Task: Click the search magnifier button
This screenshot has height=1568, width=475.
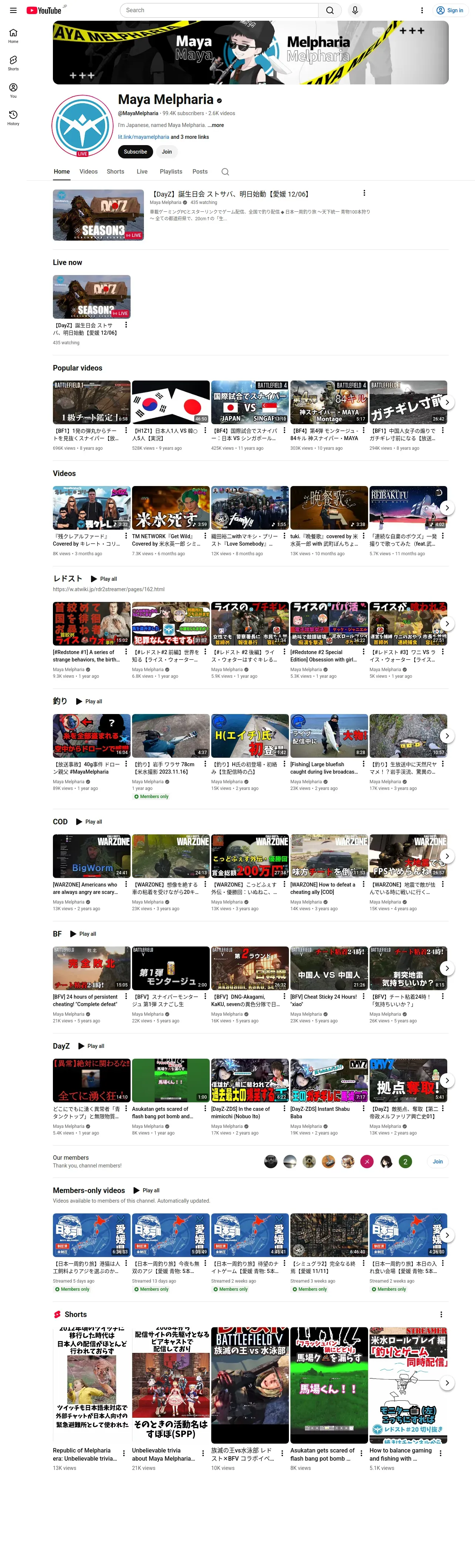Action: click(330, 10)
